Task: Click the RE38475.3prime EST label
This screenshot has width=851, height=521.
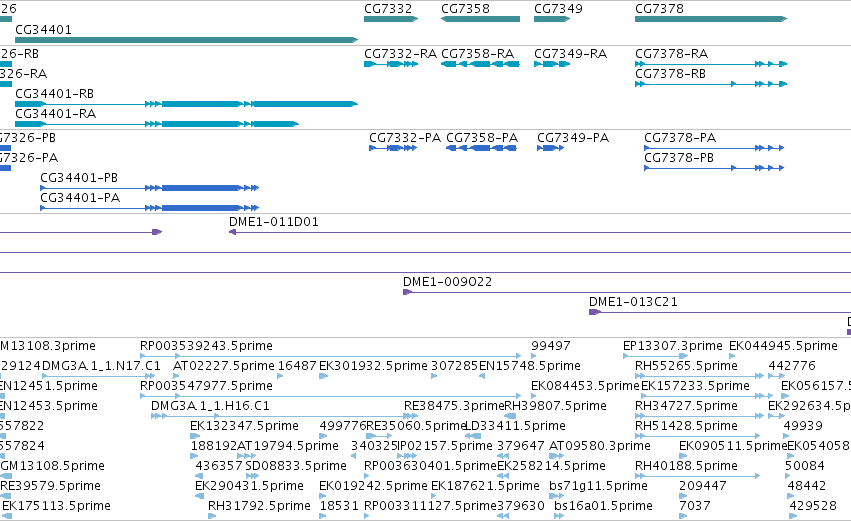Action: (454, 406)
